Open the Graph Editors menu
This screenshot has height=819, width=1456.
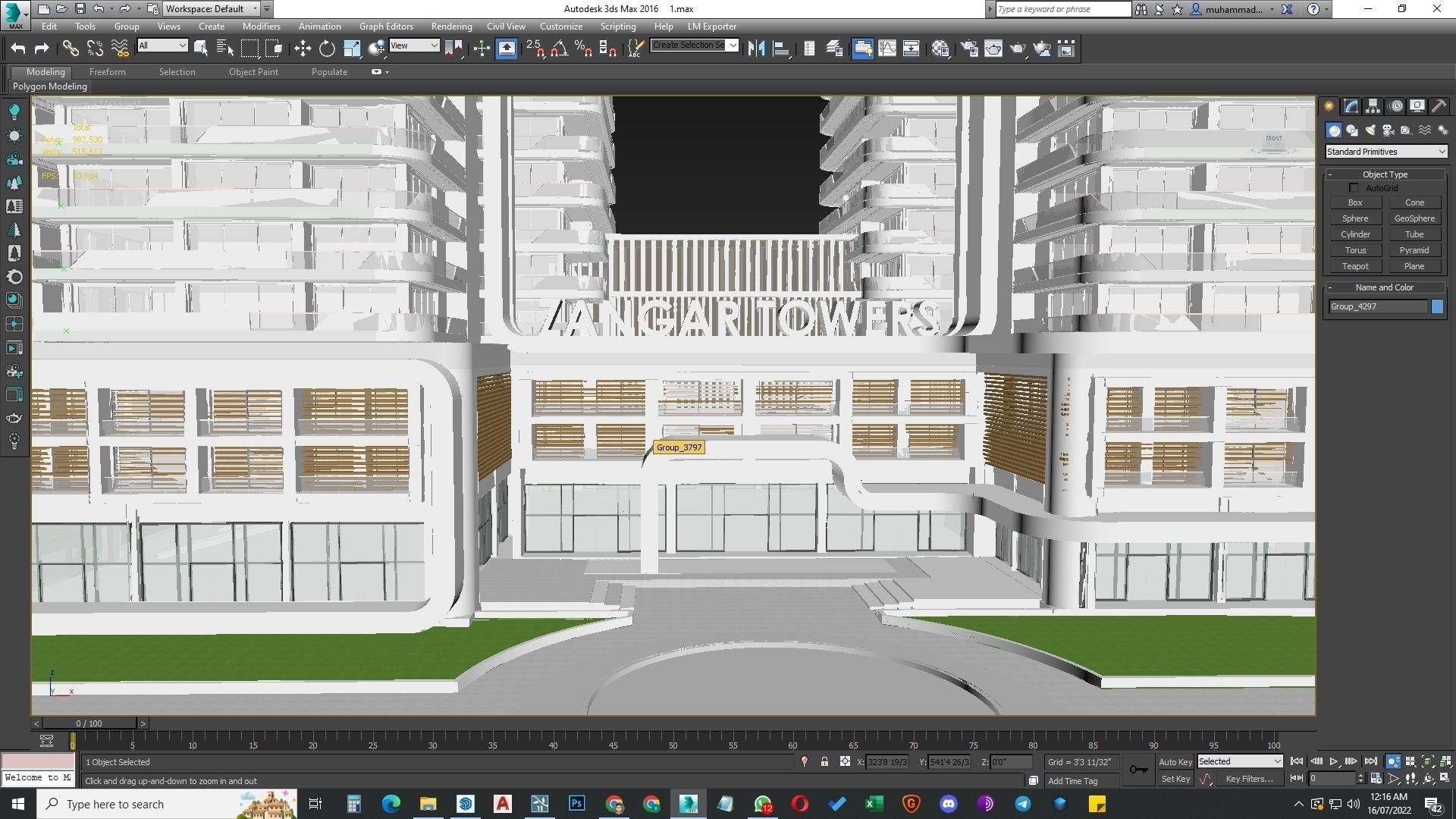click(386, 27)
